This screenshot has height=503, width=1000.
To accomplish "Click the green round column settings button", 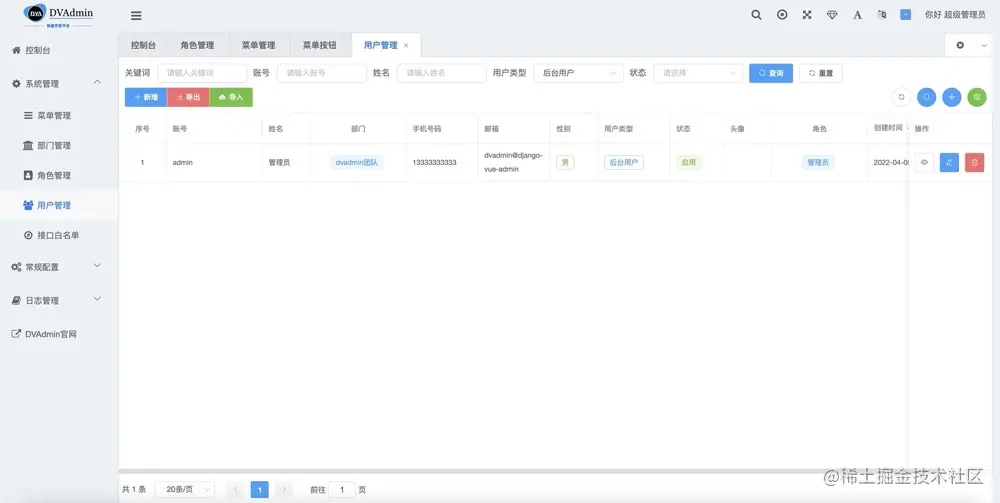I will click(976, 97).
